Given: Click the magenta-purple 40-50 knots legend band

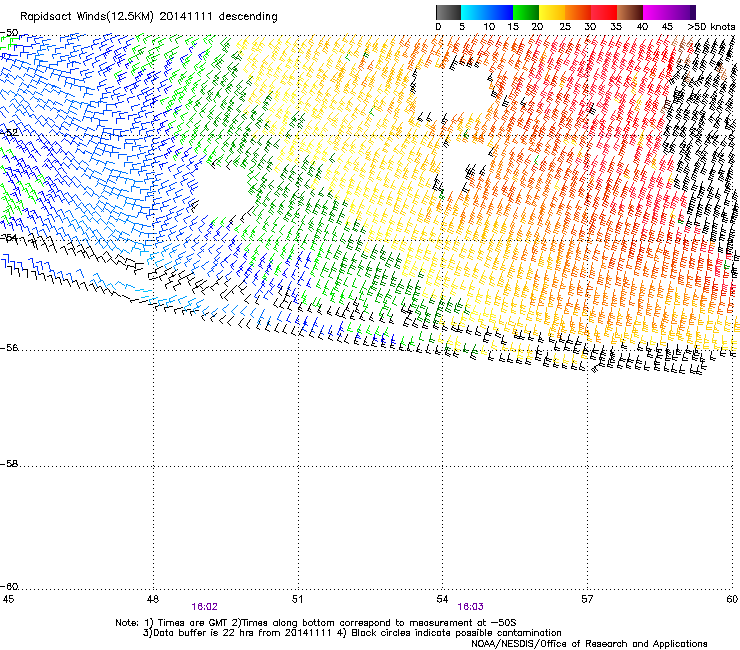Looking at the screenshot, I should pyautogui.click(x=669, y=12).
